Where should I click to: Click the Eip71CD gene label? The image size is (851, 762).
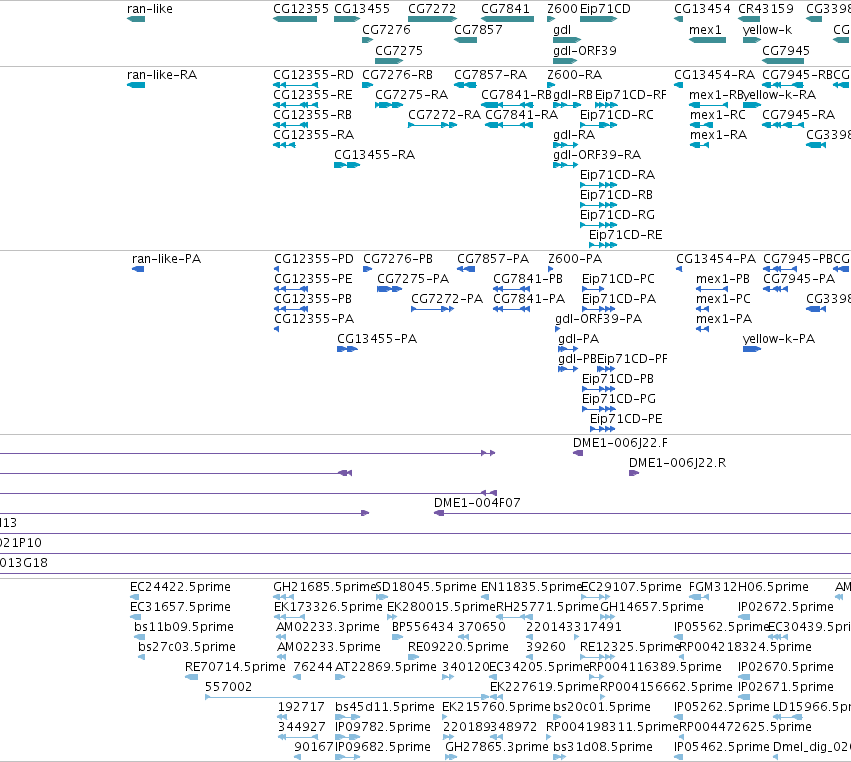(x=605, y=9)
